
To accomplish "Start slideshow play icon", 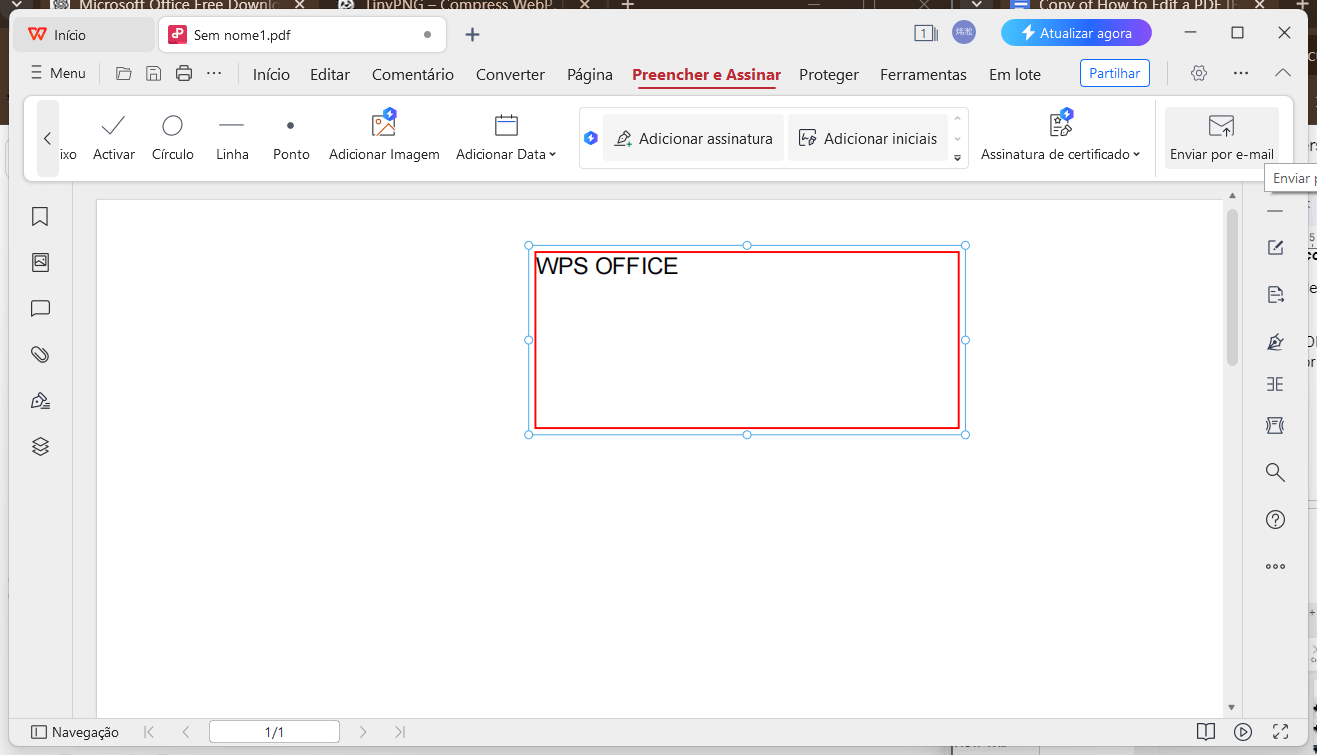I will [x=1243, y=732].
